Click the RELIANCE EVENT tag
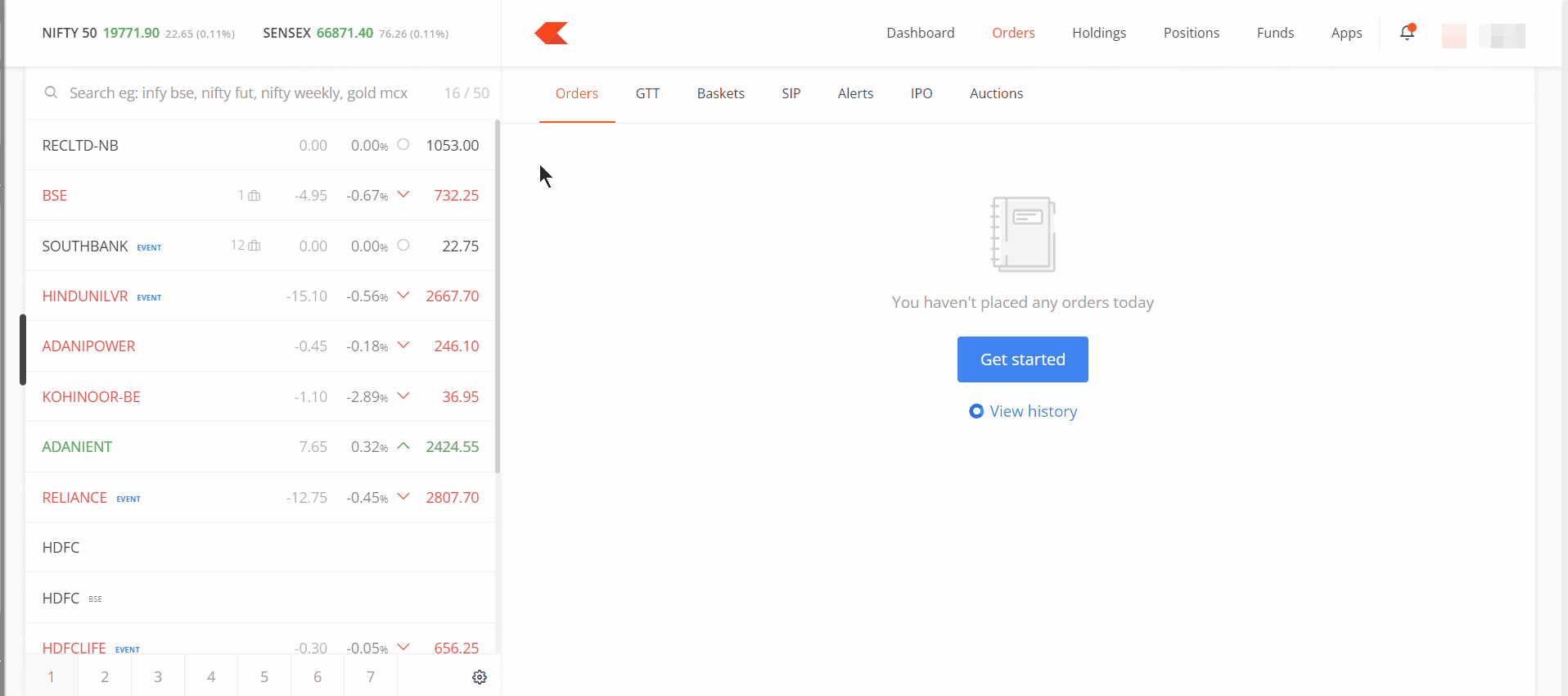The width and height of the screenshot is (1568, 696). (x=128, y=499)
